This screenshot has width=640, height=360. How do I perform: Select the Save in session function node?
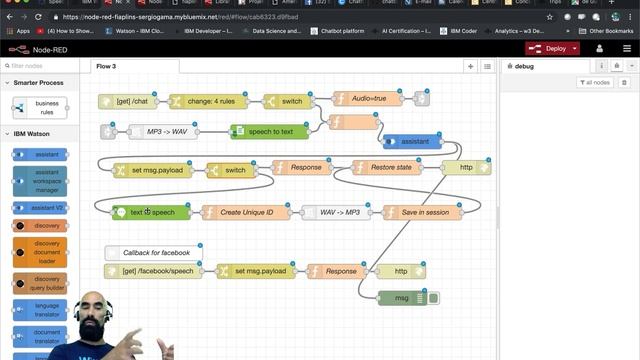pos(422,212)
